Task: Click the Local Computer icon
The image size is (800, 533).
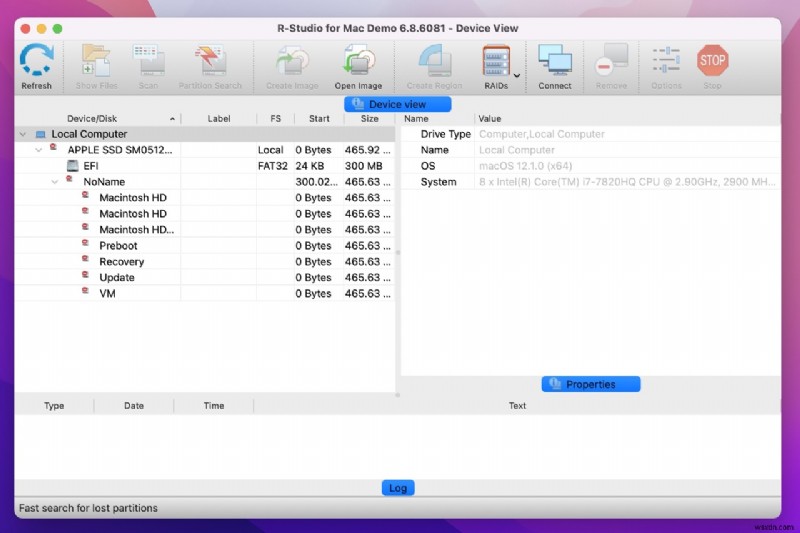Action: (x=40, y=135)
